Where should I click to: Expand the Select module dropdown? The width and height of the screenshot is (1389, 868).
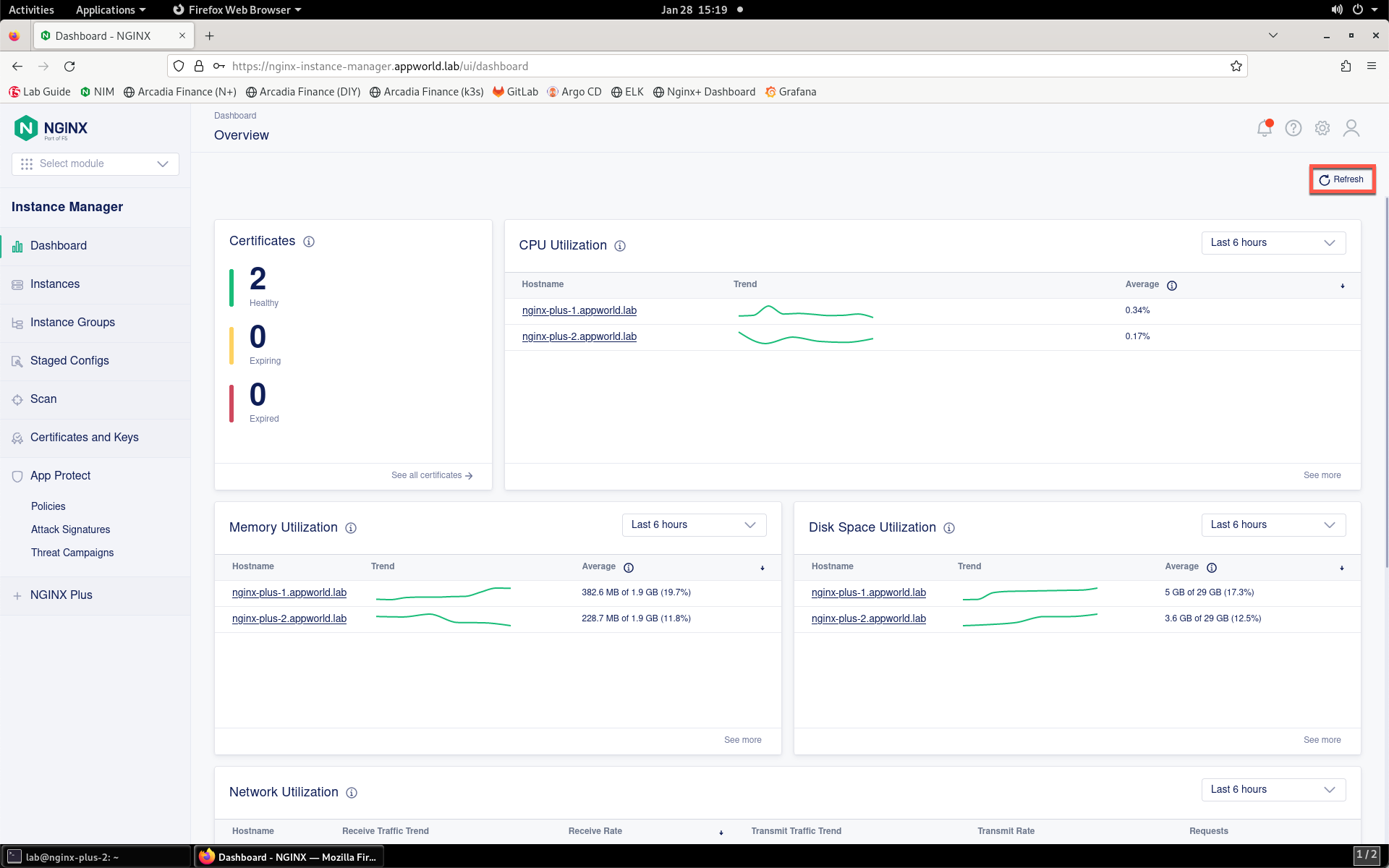pyautogui.click(x=95, y=163)
